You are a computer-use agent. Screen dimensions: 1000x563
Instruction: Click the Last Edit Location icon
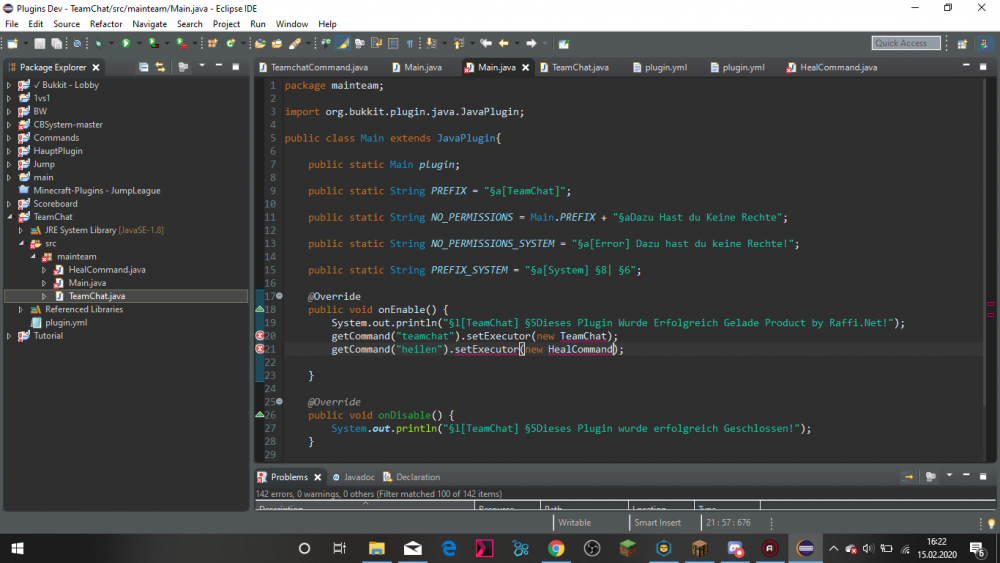[x=486, y=43]
